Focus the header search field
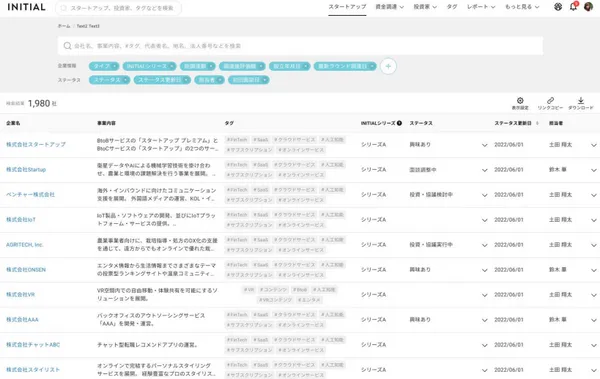The height and width of the screenshot is (379, 600). click(119, 8)
